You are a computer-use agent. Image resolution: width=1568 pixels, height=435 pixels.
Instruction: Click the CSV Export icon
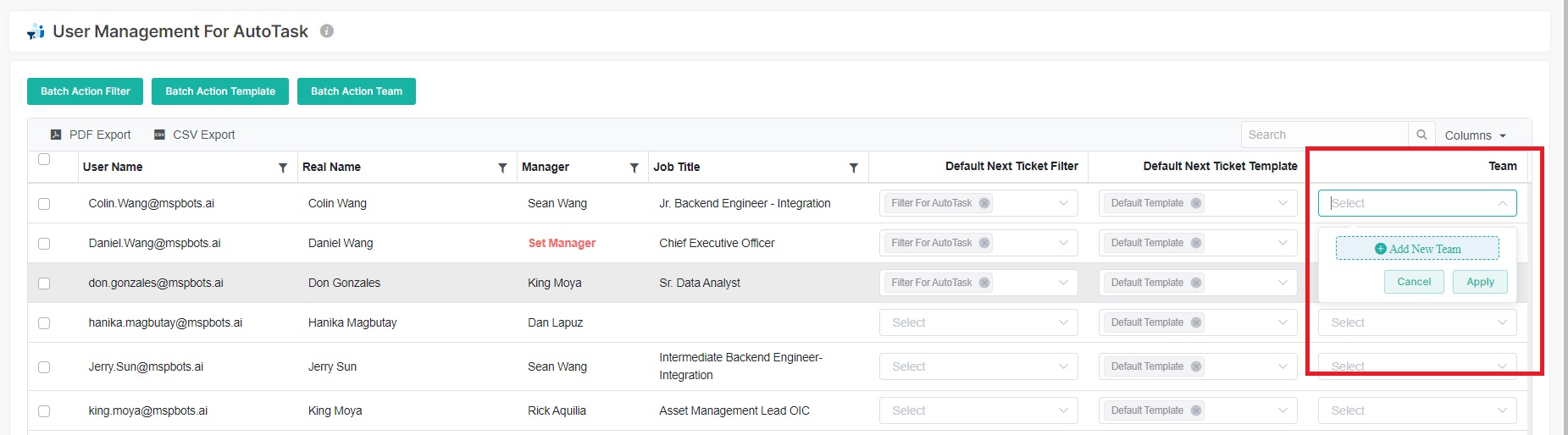click(159, 135)
